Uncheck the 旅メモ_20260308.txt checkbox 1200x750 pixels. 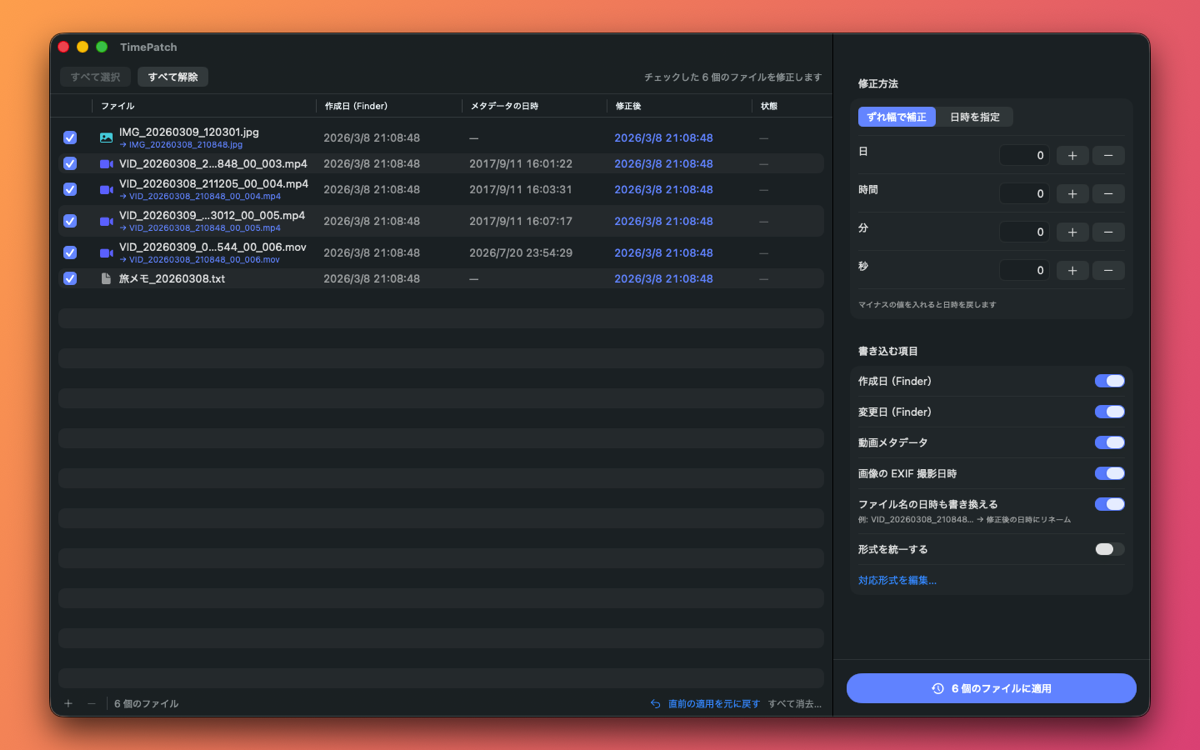point(70,279)
